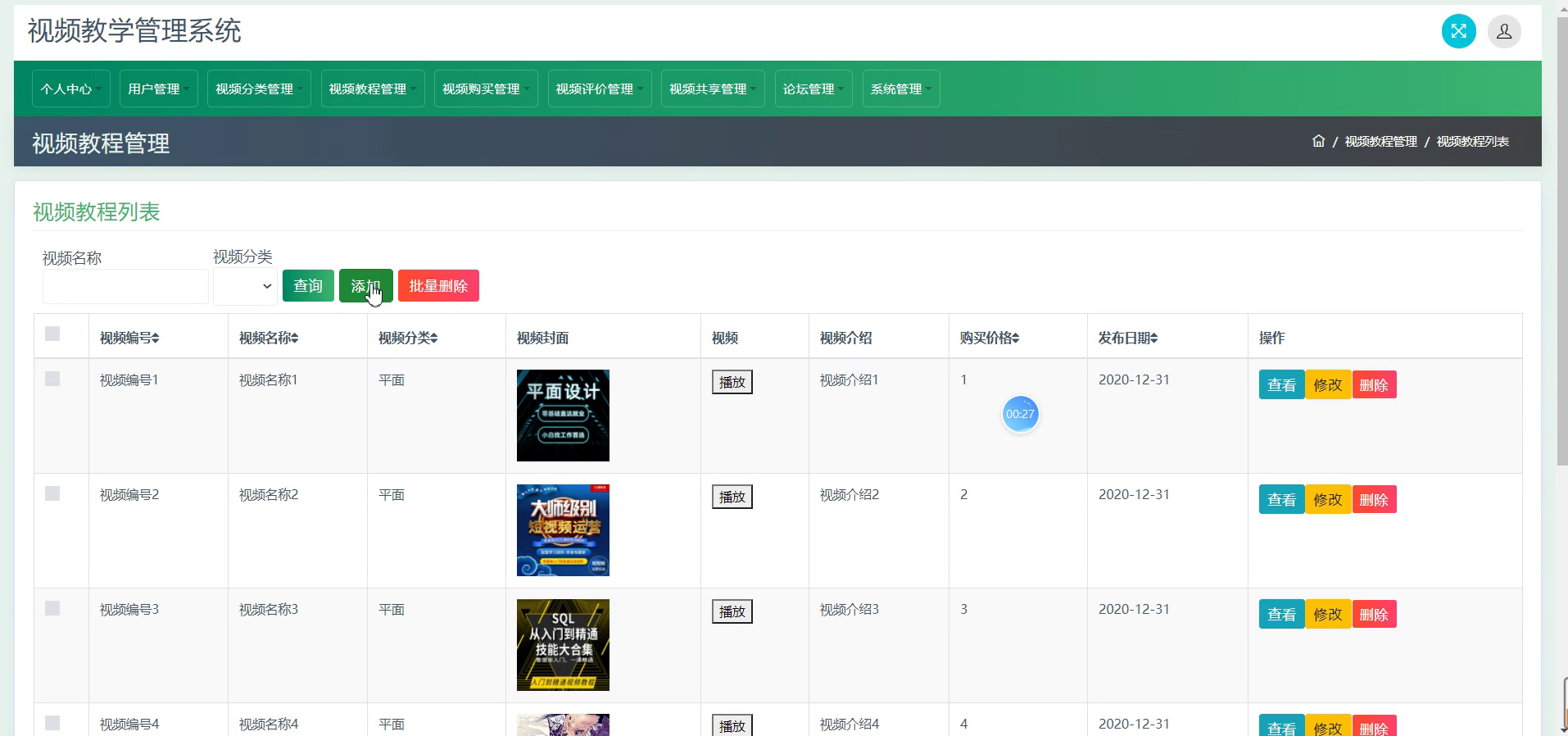Click the 添加 button
The width and height of the screenshot is (1568, 736).
pos(365,286)
